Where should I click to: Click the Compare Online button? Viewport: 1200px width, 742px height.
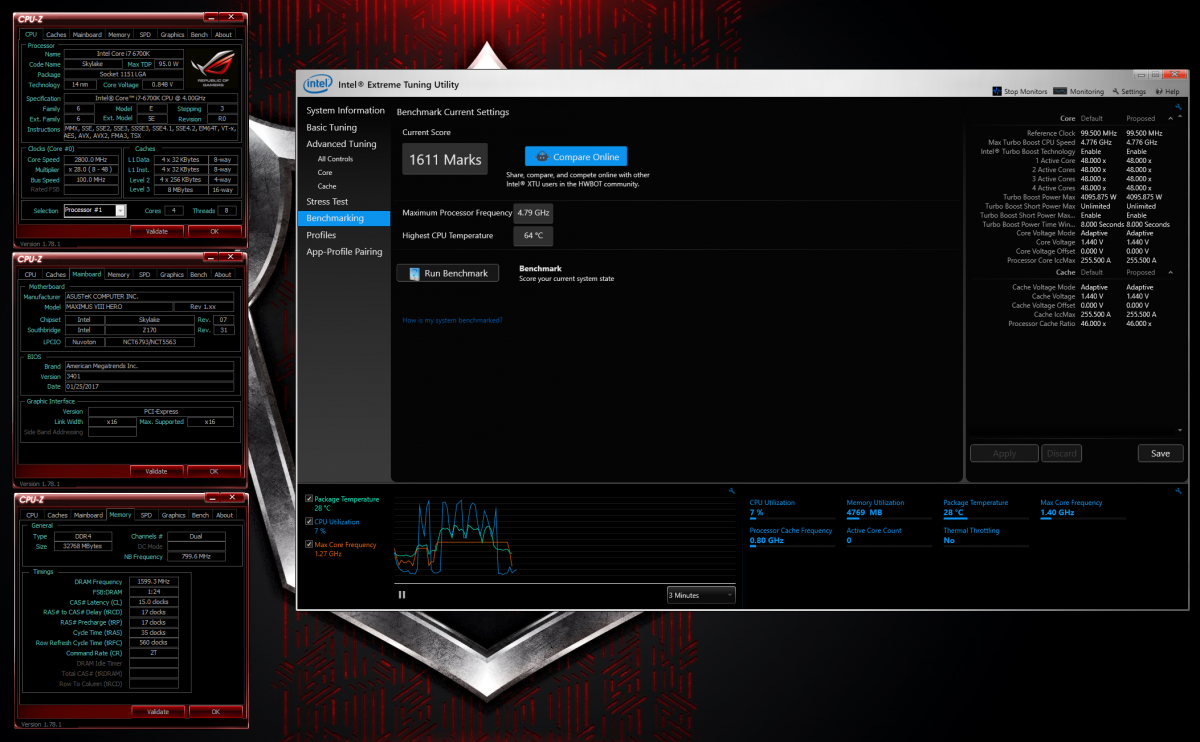click(576, 157)
